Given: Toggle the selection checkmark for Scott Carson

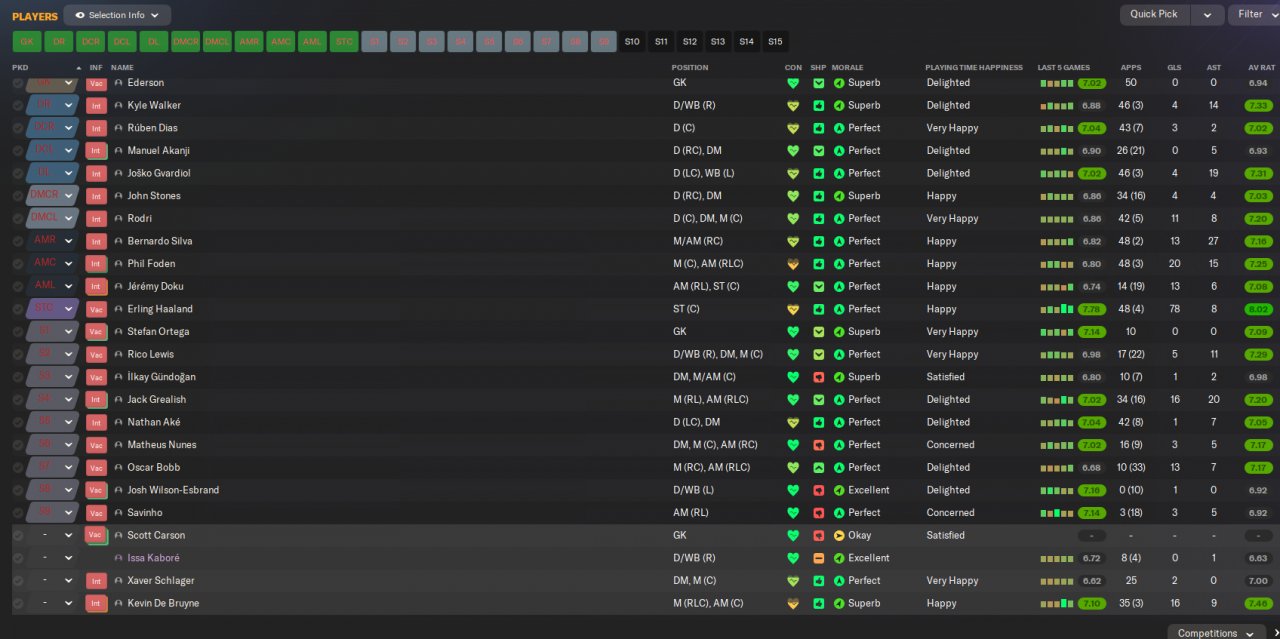Looking at the screenshot, I should (17, 535).
